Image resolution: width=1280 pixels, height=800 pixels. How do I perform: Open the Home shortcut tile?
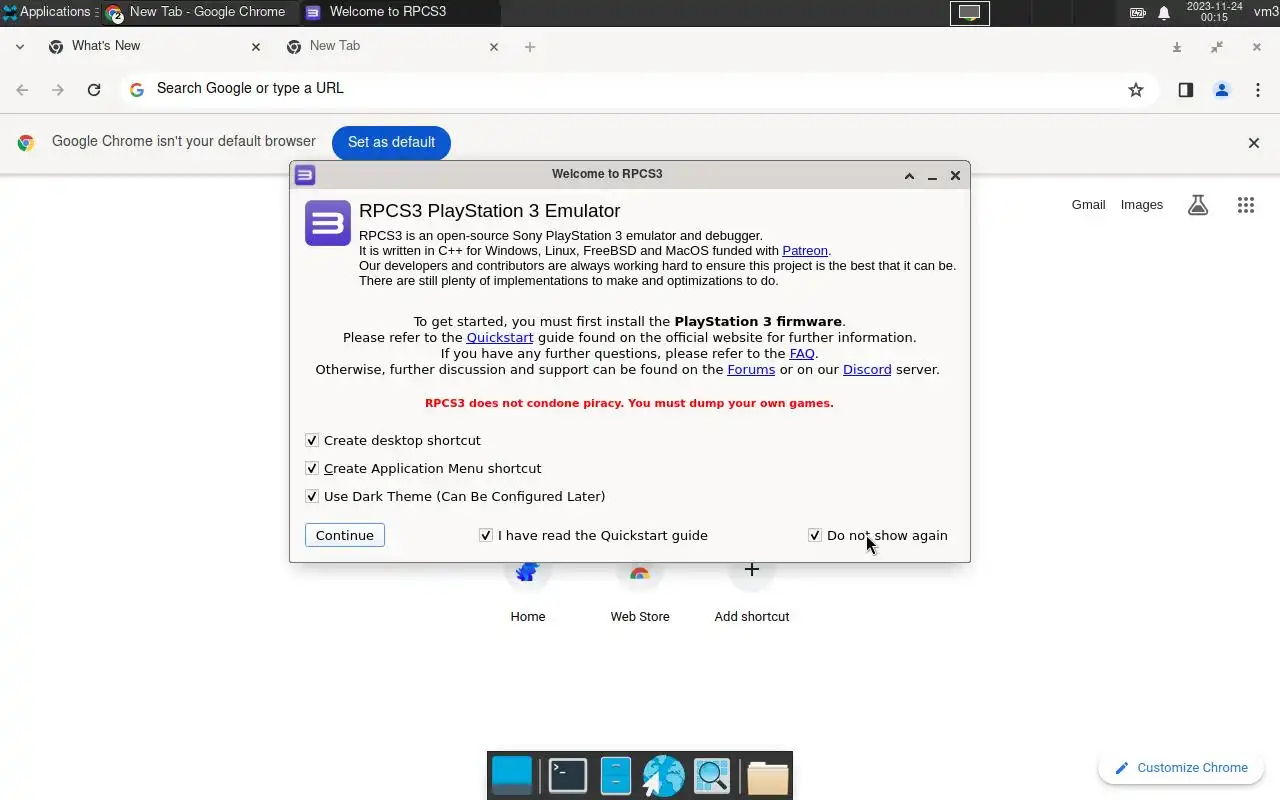click(x=528, y=590)
